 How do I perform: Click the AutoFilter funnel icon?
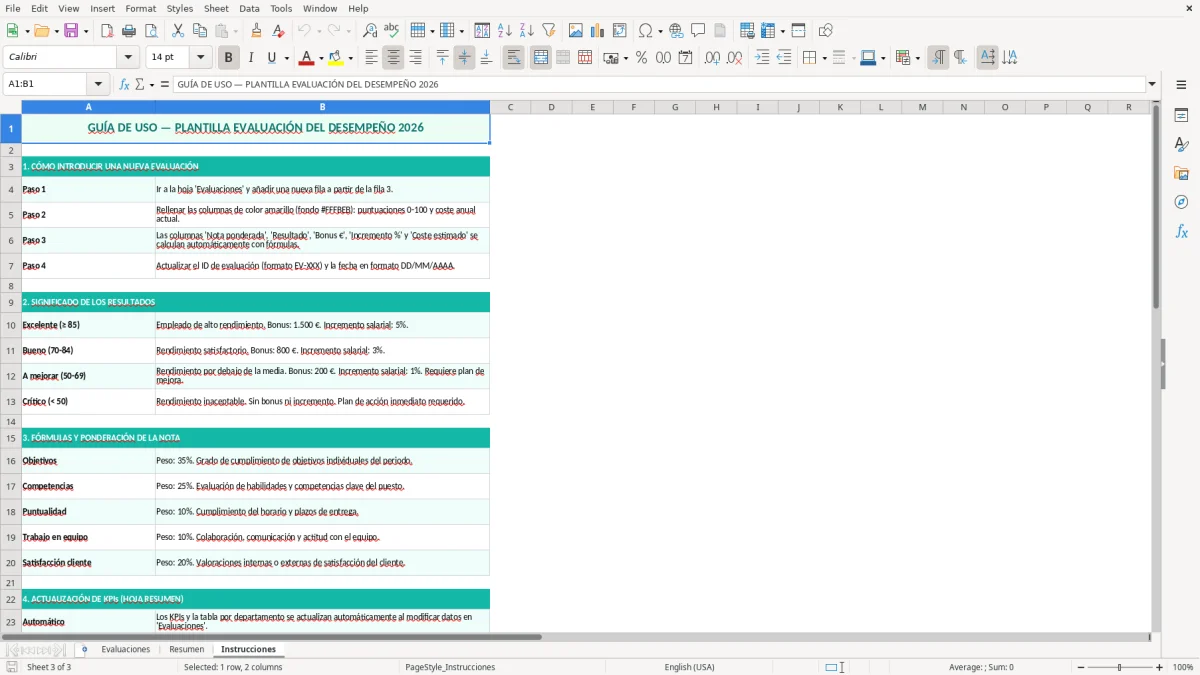click(x=549, y=31)
